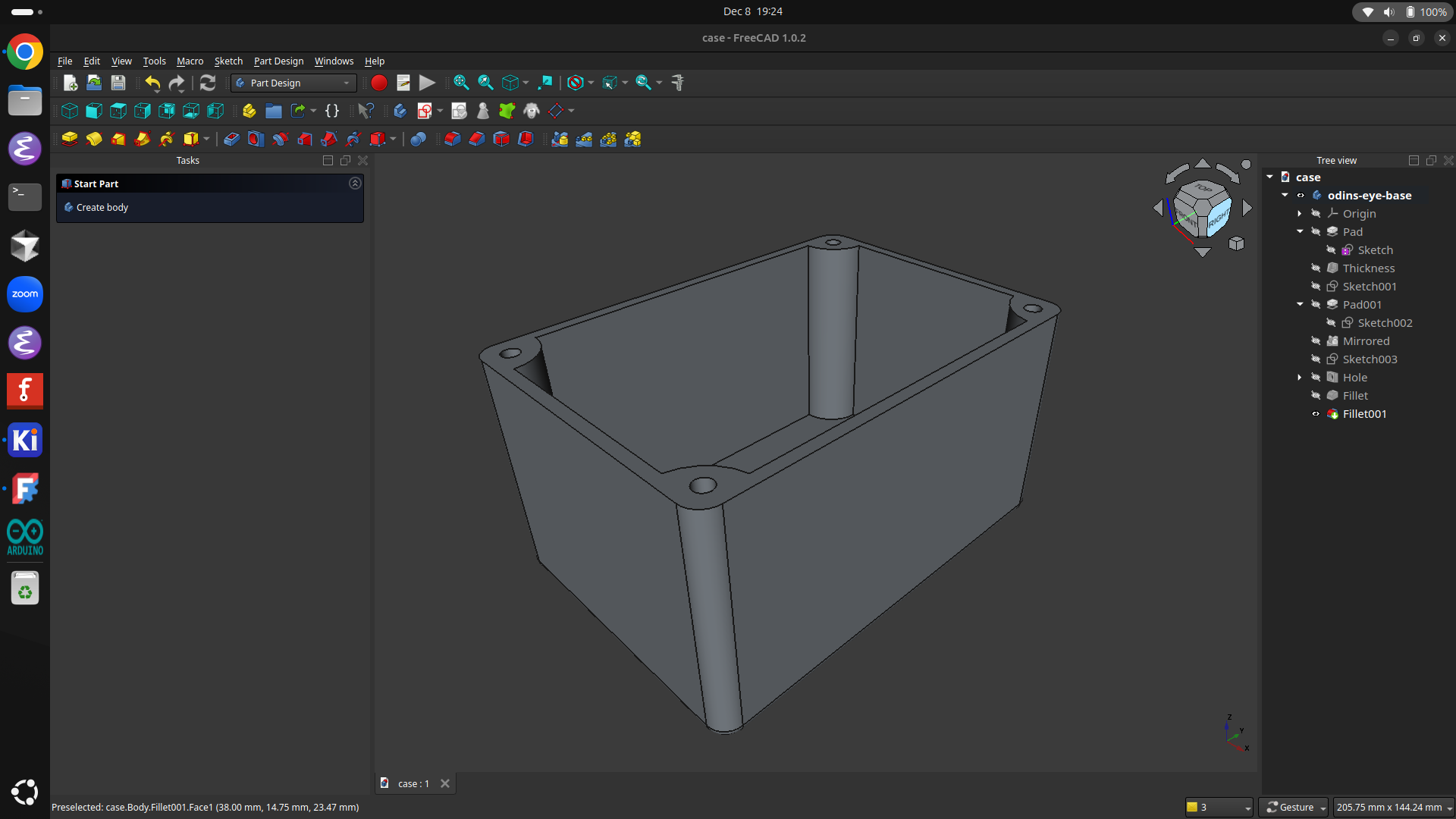Select the Pocket tool

pyautogui.click(x=231, y=139)
